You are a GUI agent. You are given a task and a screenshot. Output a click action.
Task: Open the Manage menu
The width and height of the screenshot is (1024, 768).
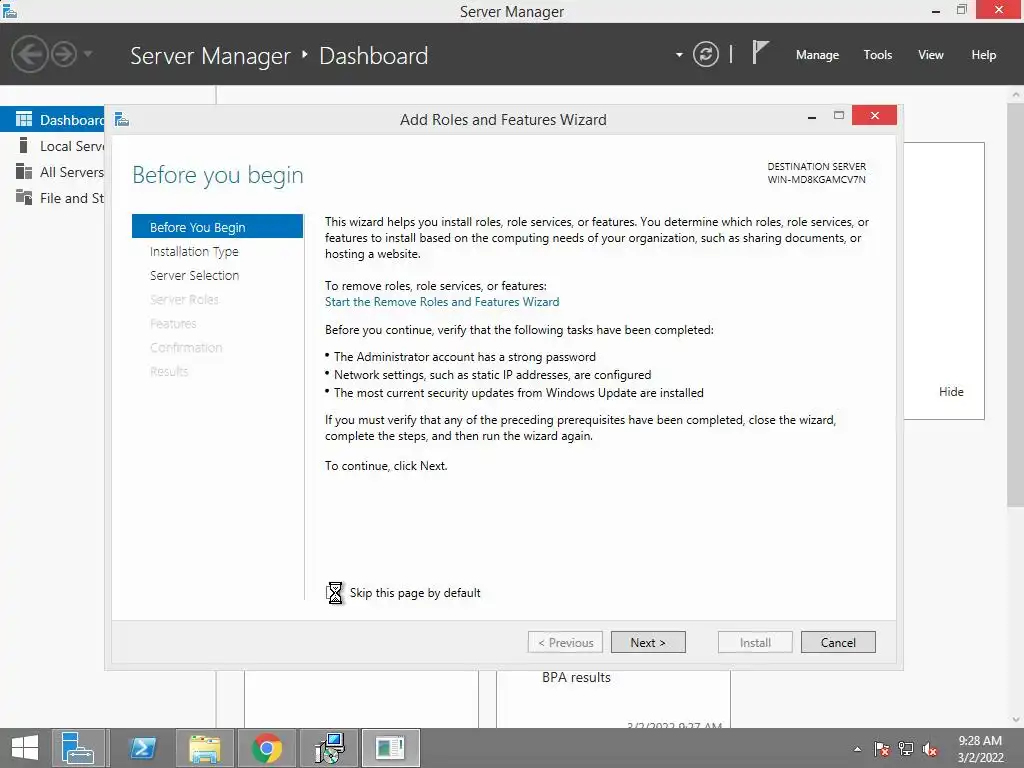pyautogui.click(x=817, y=55)
